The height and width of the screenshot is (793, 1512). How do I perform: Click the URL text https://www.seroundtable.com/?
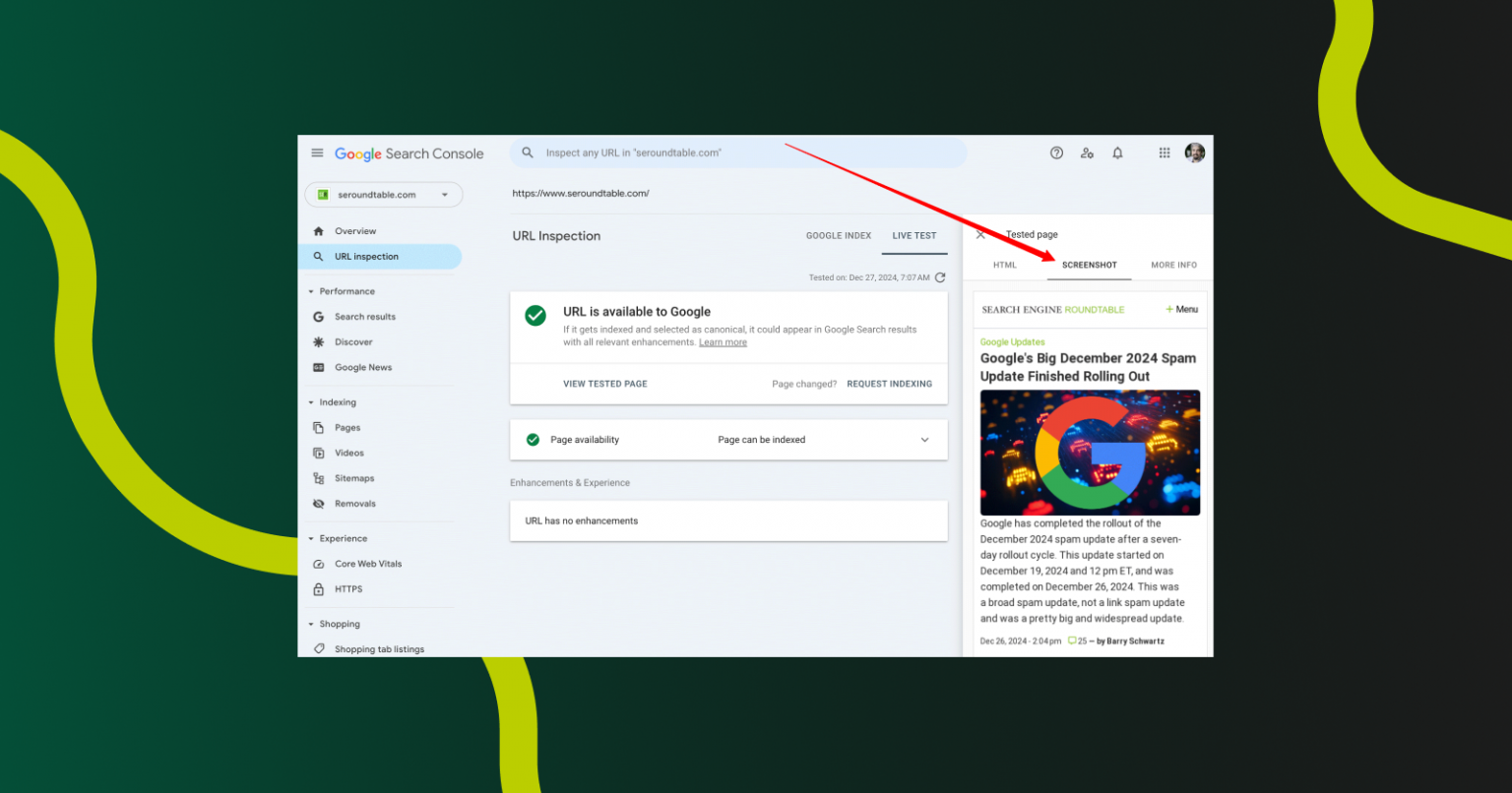coord(581,194)
